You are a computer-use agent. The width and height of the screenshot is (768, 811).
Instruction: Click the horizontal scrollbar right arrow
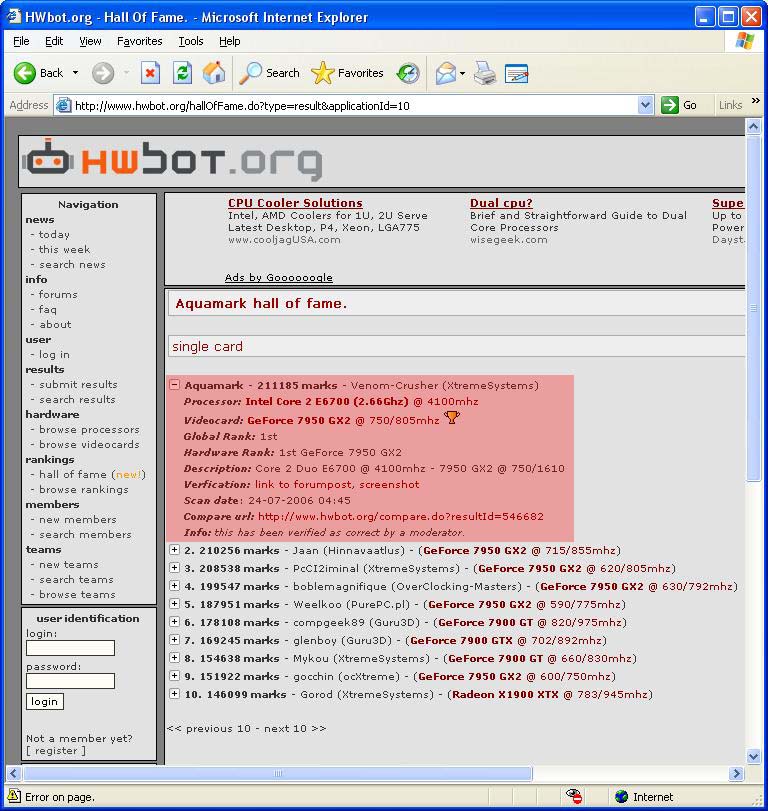(x=736, y=774)
